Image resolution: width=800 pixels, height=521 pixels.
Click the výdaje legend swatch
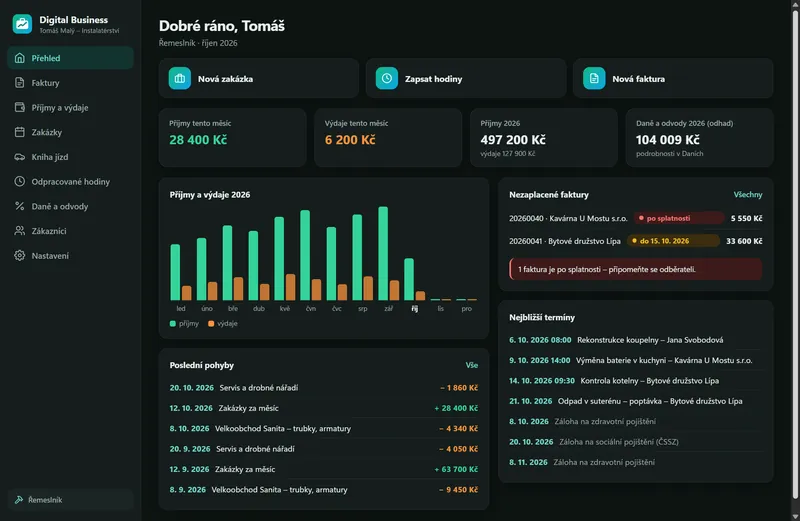pos(211,324)
